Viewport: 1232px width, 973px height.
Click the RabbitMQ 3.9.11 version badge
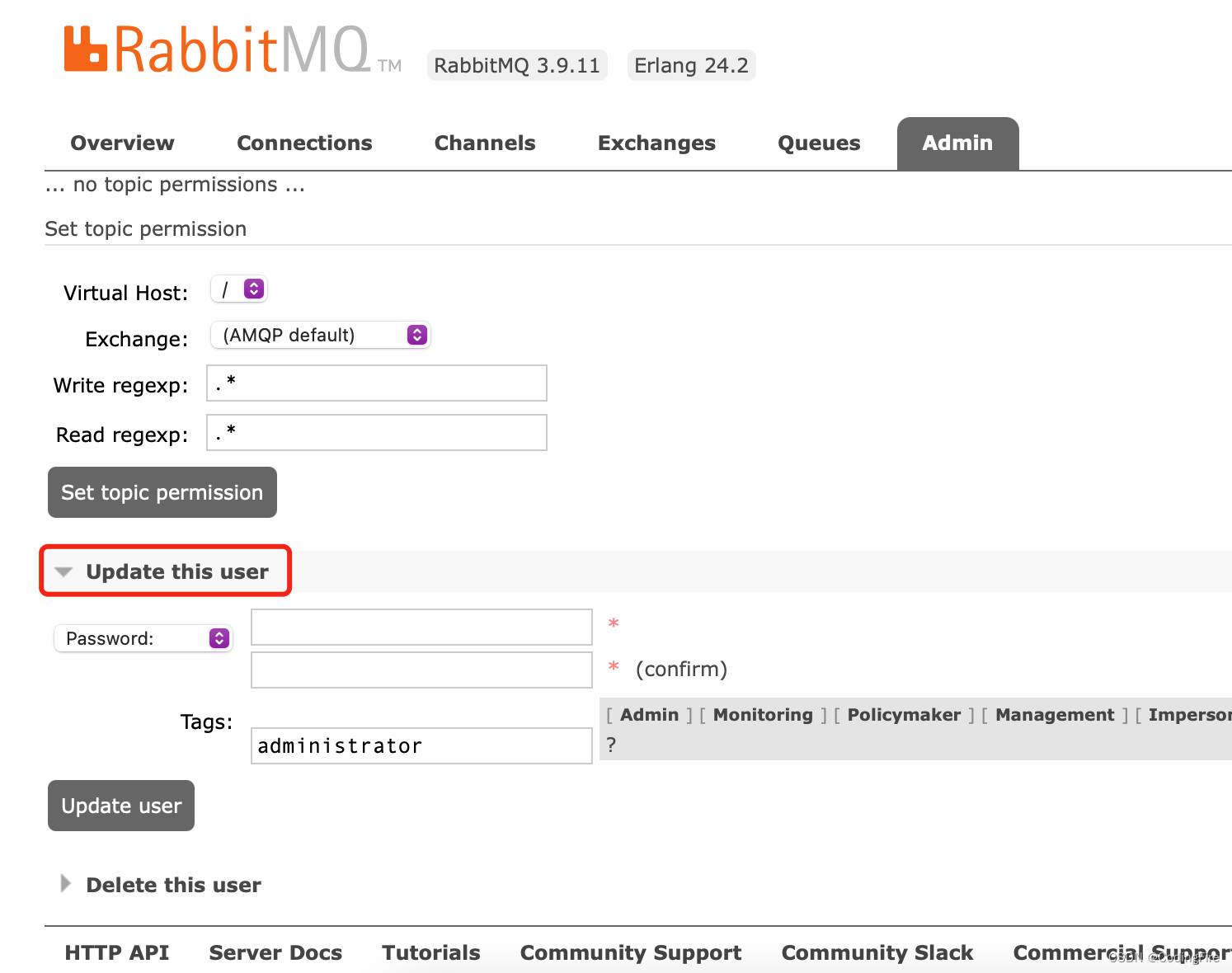pyautogui.click(x=517, y=65)
